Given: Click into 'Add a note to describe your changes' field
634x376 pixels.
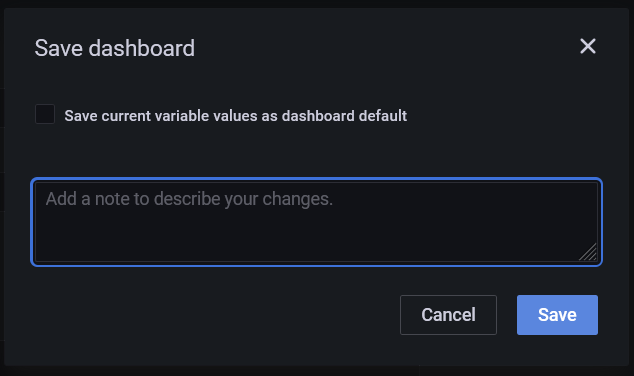Looking at the screenshot, I should (316, 222).
